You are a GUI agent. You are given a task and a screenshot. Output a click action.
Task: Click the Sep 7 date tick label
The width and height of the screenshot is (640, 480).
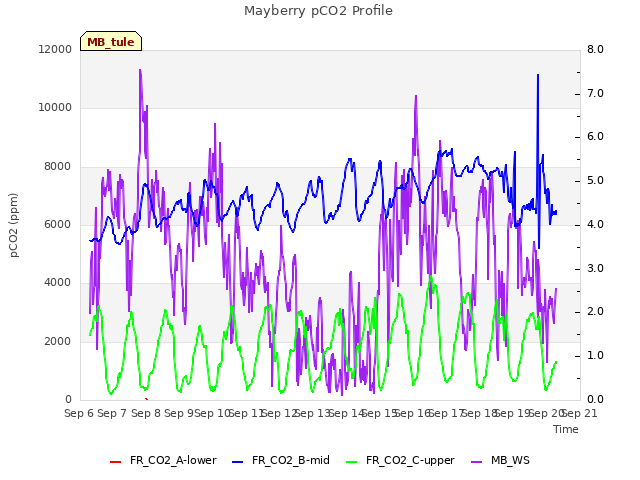point(112,413)
